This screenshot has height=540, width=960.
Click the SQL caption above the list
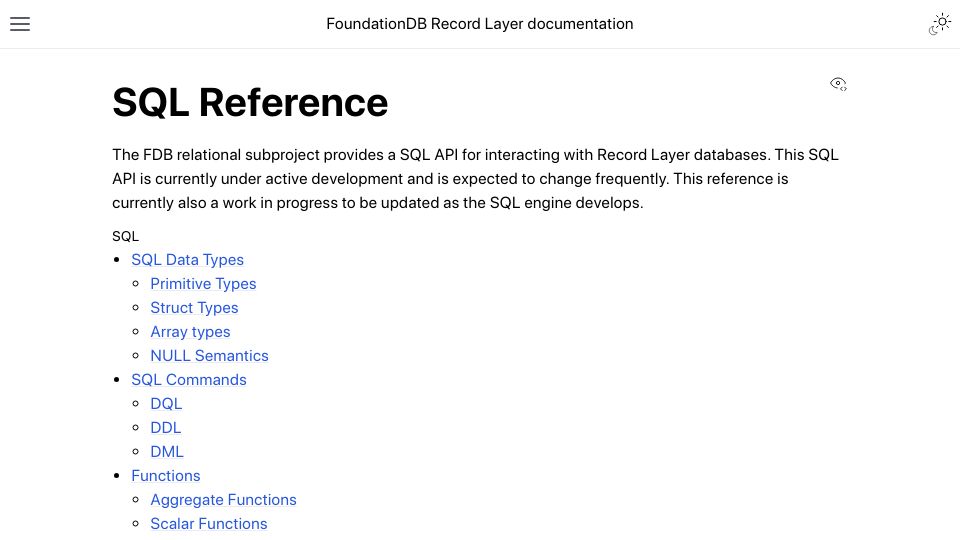coord(126,236)
